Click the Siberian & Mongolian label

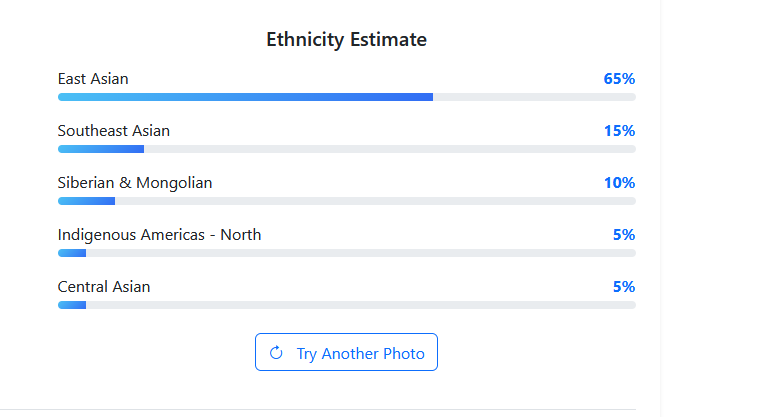click(135, 182)
